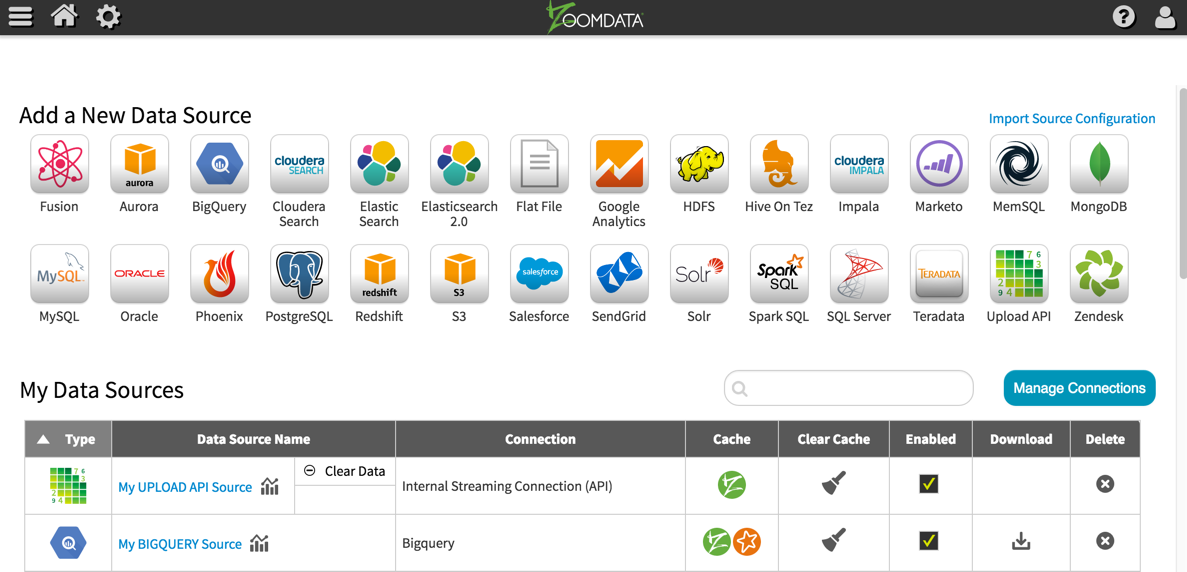Viewport: 1187px width, 572px height.
Task: Add a Redshift data source
Action: click(379, 273)
